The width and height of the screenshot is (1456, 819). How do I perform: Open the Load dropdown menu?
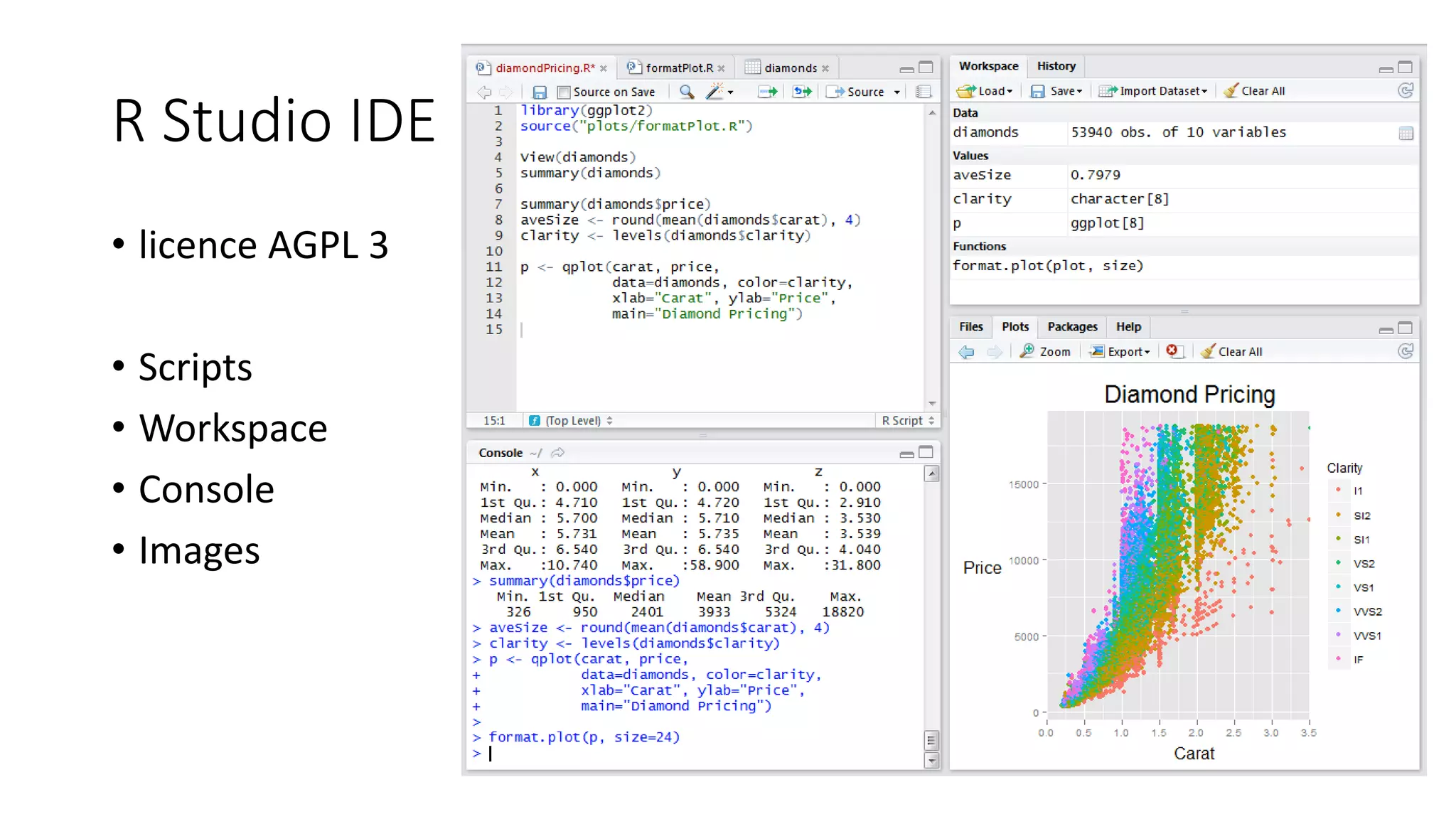[1010, 92]
